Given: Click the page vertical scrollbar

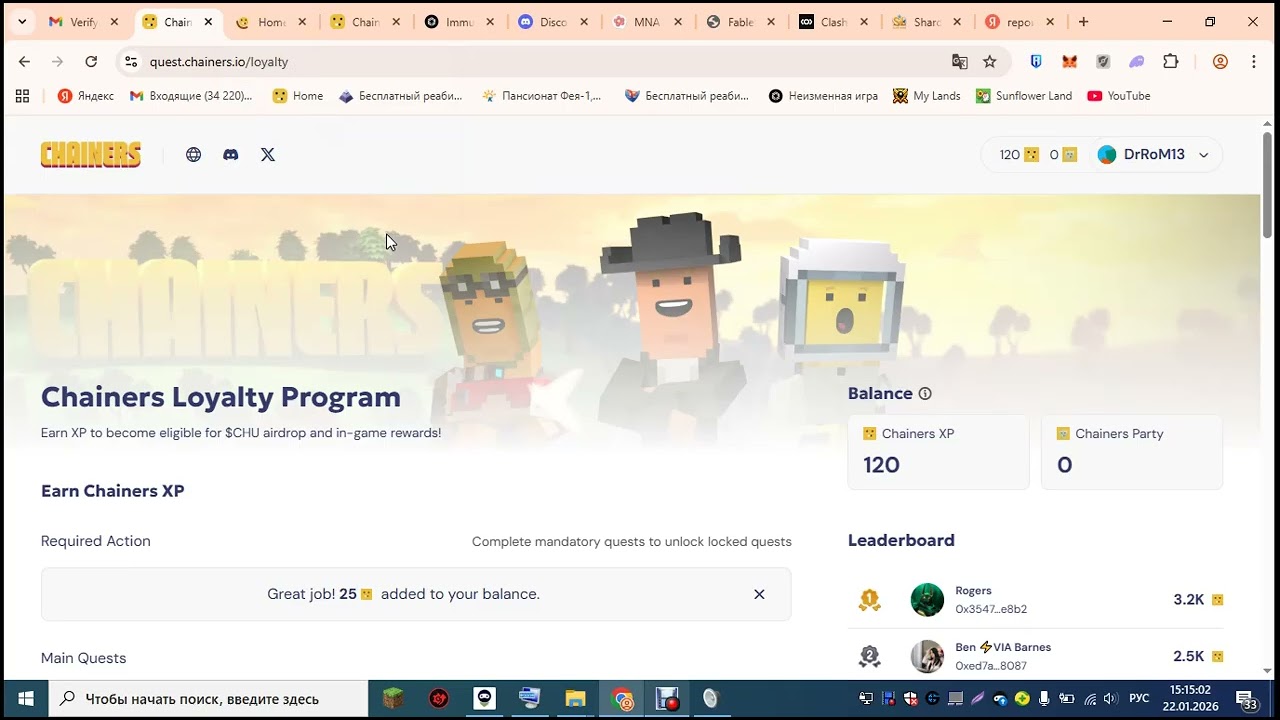Looking at the screenshot, I should click(x=1267, y=184).
